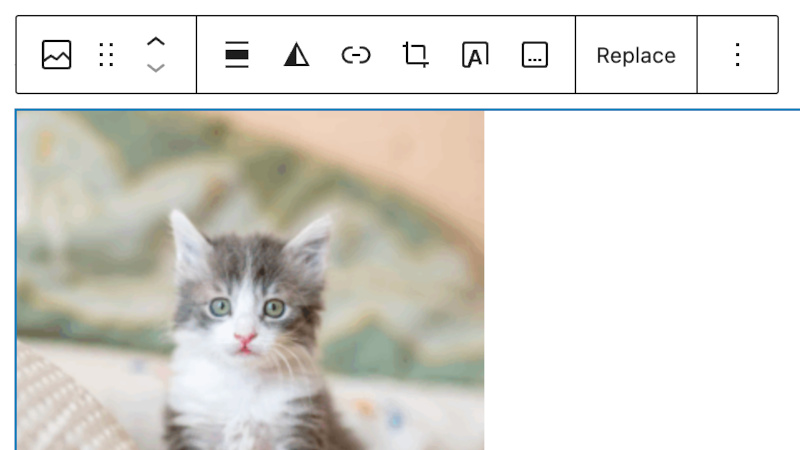
Task: Click the Replace button
Action: click(x=636, y=55)
